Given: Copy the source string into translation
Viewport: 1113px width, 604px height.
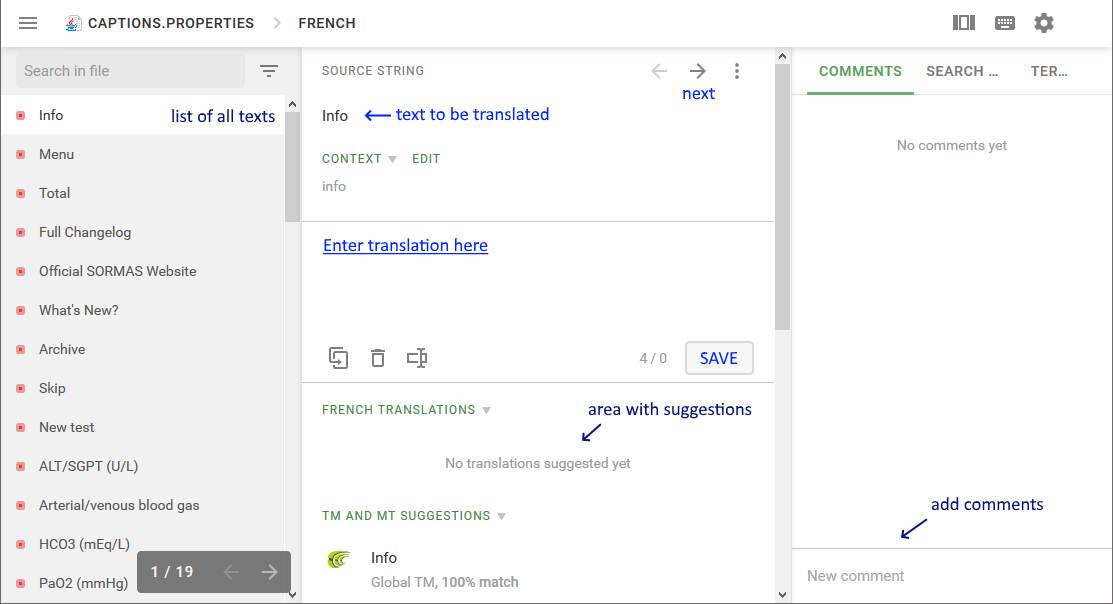Looking at the screenshot, I should pyautogui.click(x=338, y=357).
